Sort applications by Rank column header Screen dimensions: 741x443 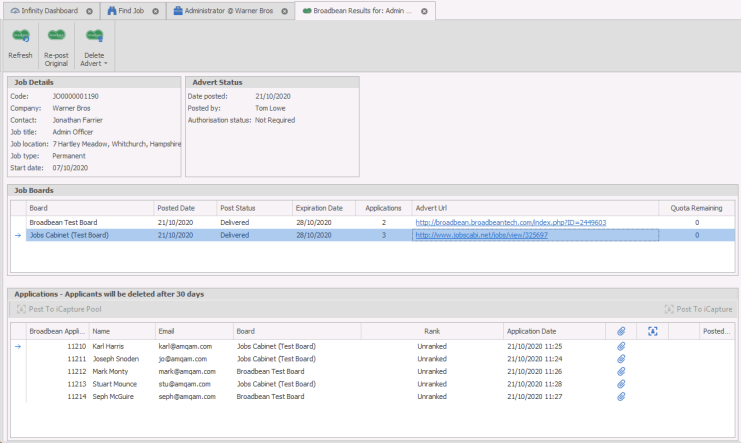(431, 330)
